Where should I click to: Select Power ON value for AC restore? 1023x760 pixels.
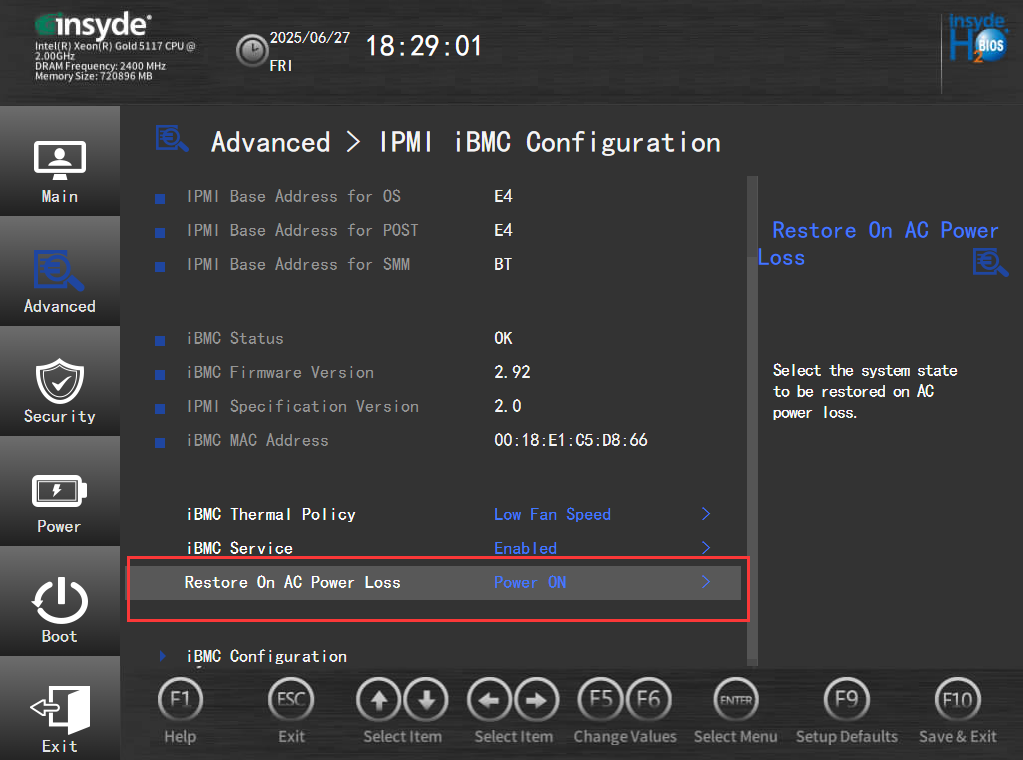tap(530, 582)
